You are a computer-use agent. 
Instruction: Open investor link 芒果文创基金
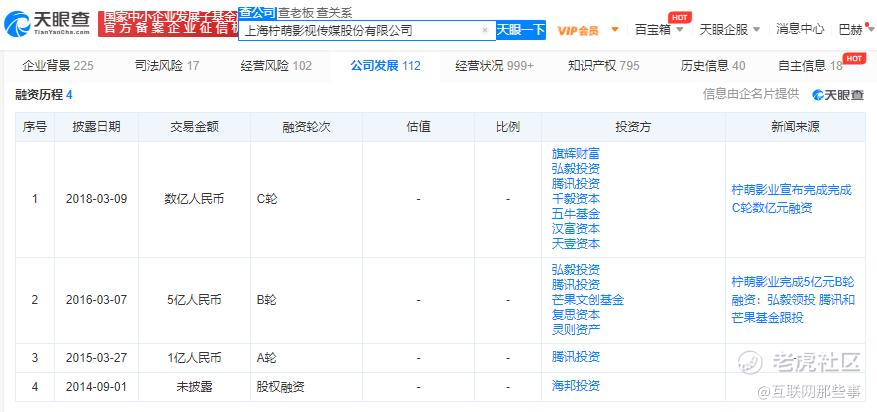pos(588,300)
